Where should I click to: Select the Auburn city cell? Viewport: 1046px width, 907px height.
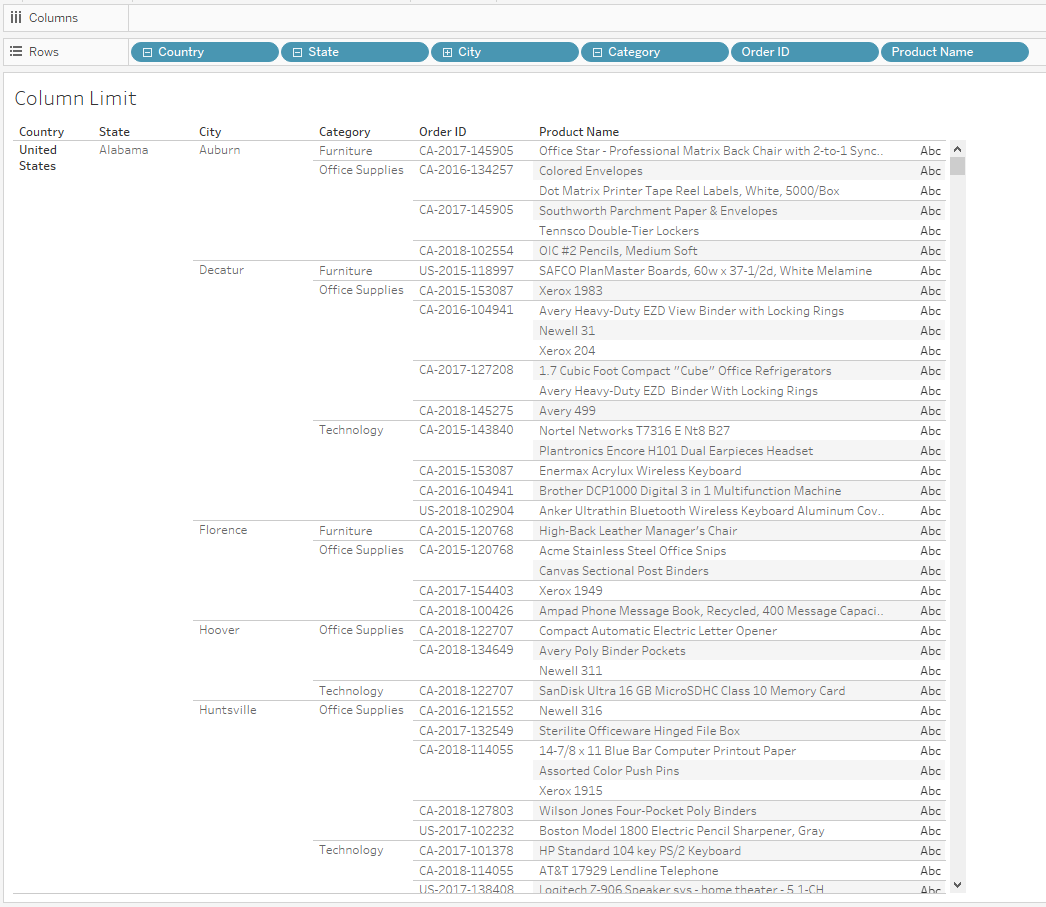click(219, 150)
